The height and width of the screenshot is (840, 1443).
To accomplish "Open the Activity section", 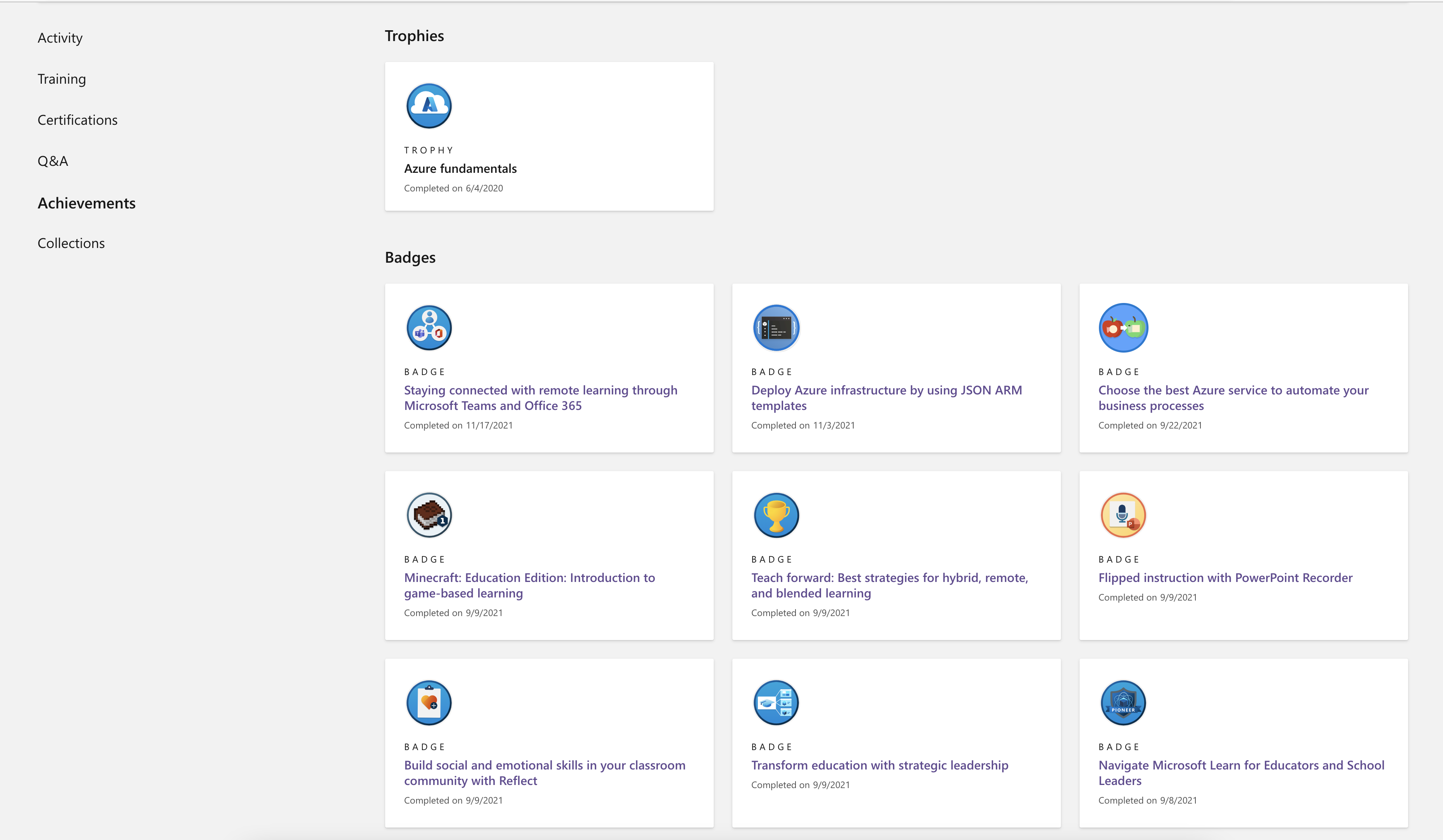I will (60, 38).
